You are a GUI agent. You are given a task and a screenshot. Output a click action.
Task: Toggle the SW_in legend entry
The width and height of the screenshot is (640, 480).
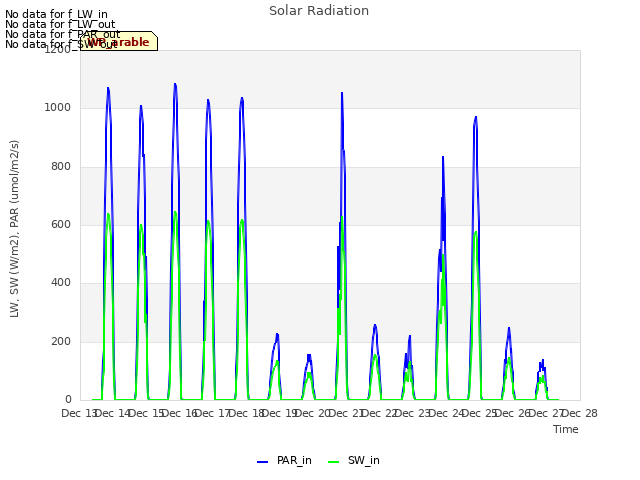click(x=354, y=460)
